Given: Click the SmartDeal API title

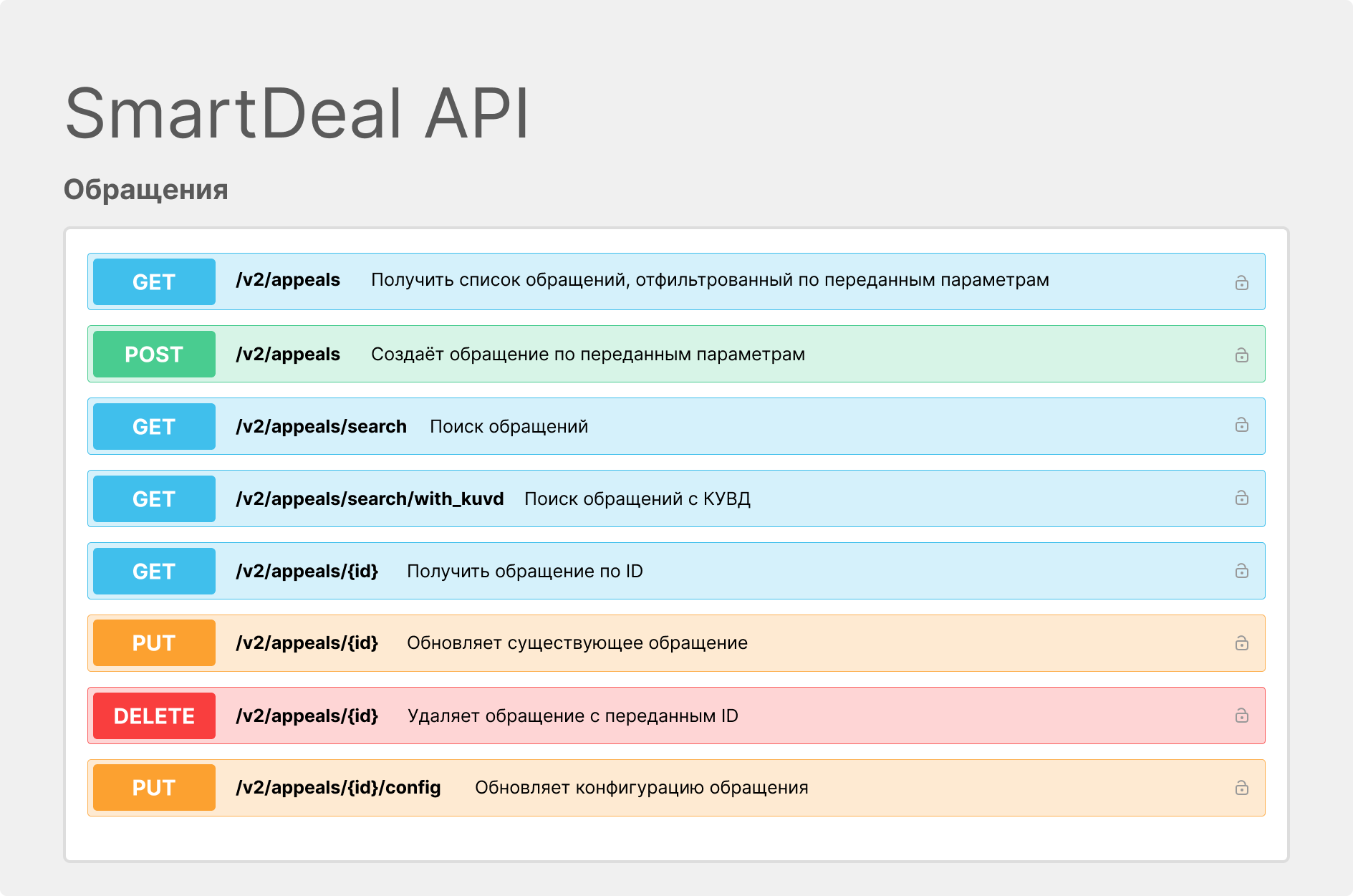Looking at the screenshot, I should [297, 113].
